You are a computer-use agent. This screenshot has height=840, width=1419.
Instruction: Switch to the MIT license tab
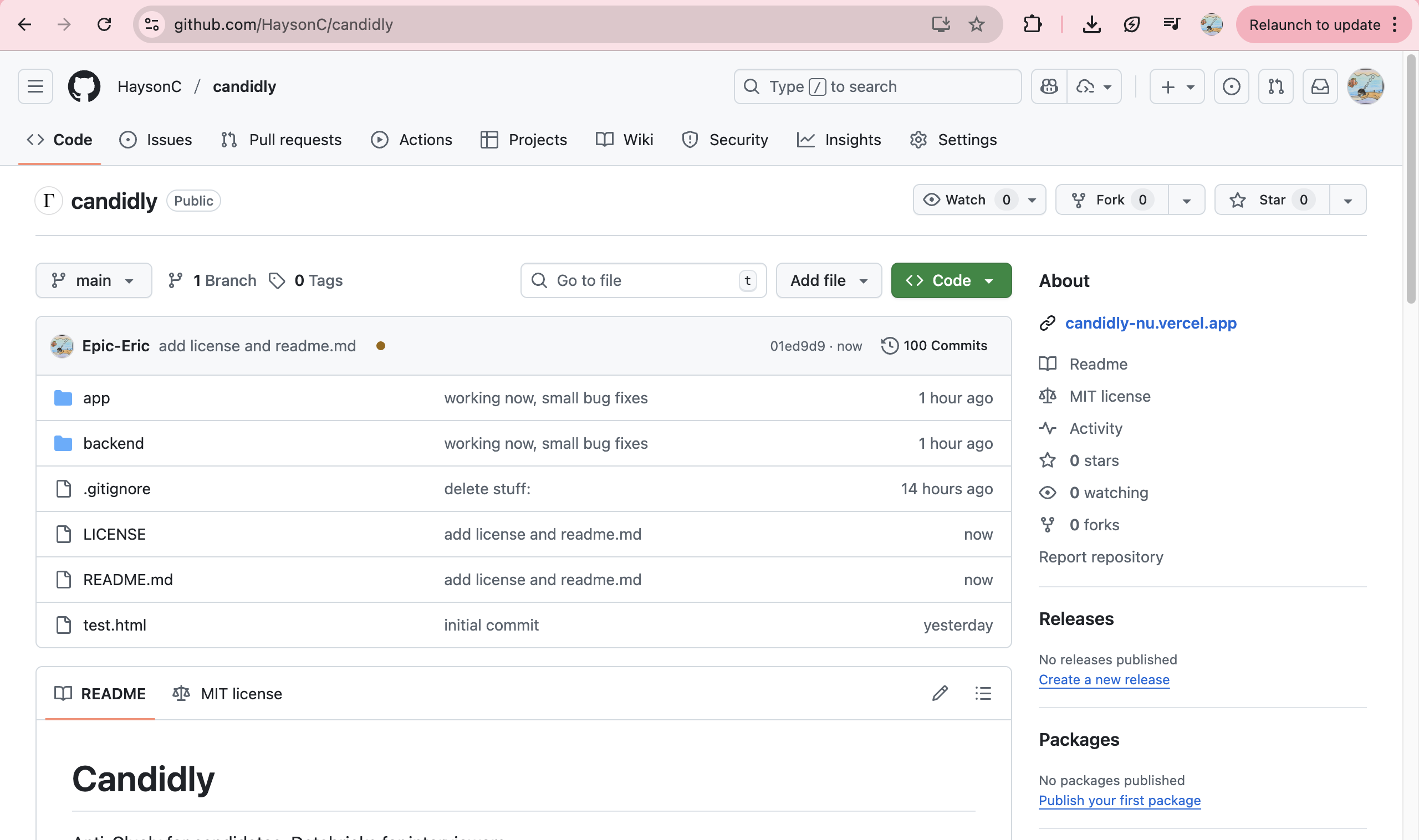coord(228,693)
